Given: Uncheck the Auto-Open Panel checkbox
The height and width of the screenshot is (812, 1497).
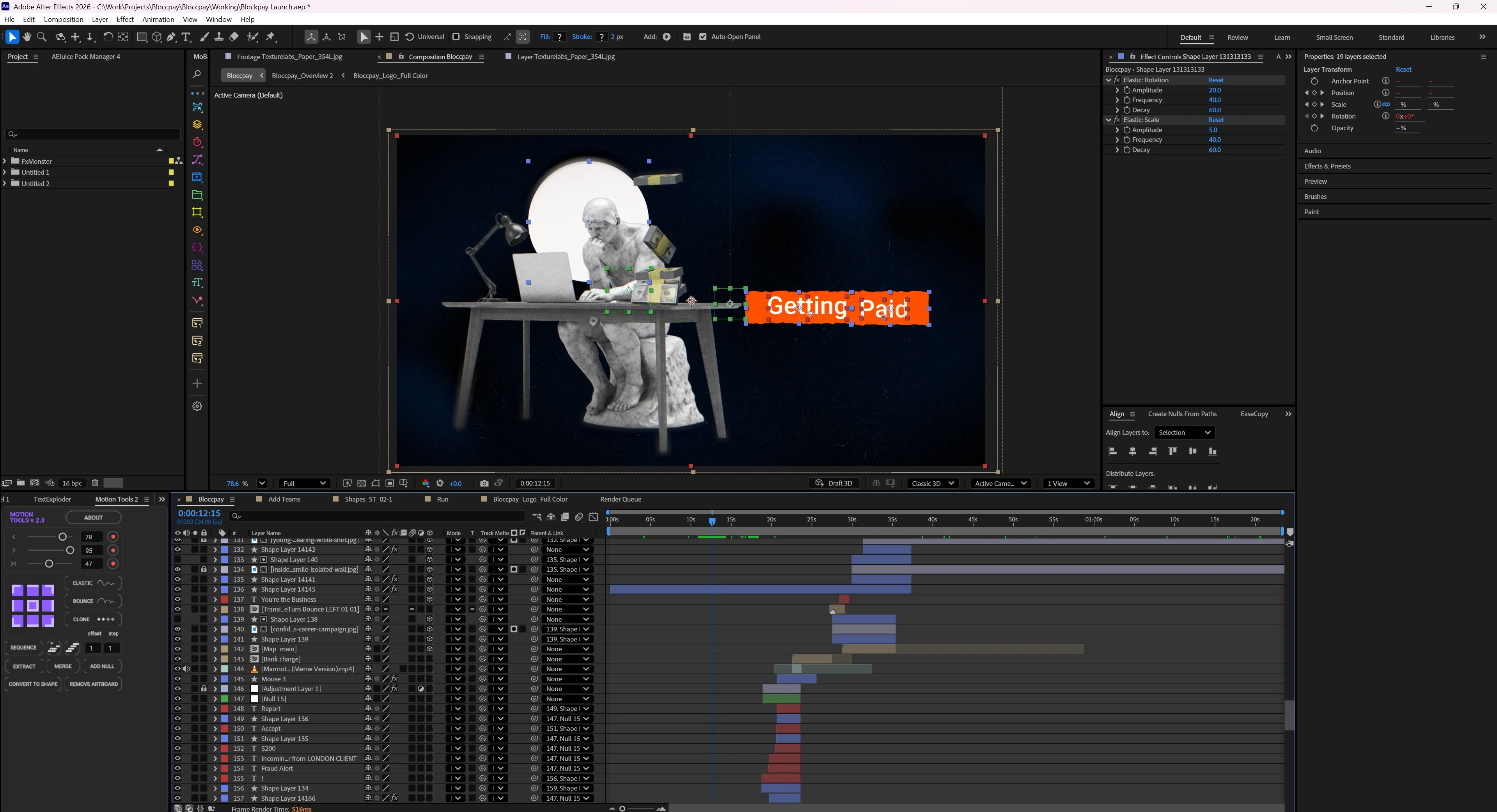Looking at the screenshot, I should point(702,37).
